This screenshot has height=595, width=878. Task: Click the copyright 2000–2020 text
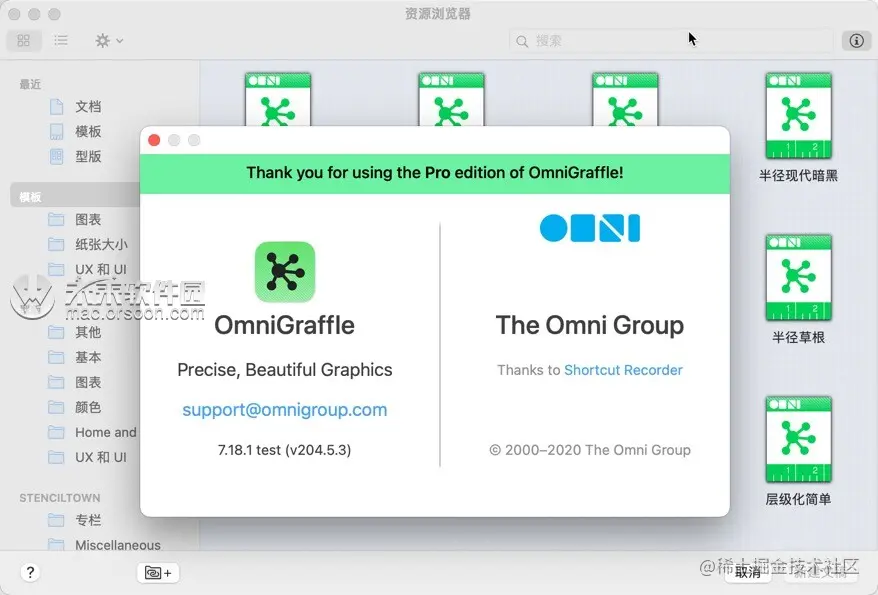(590, 450)
